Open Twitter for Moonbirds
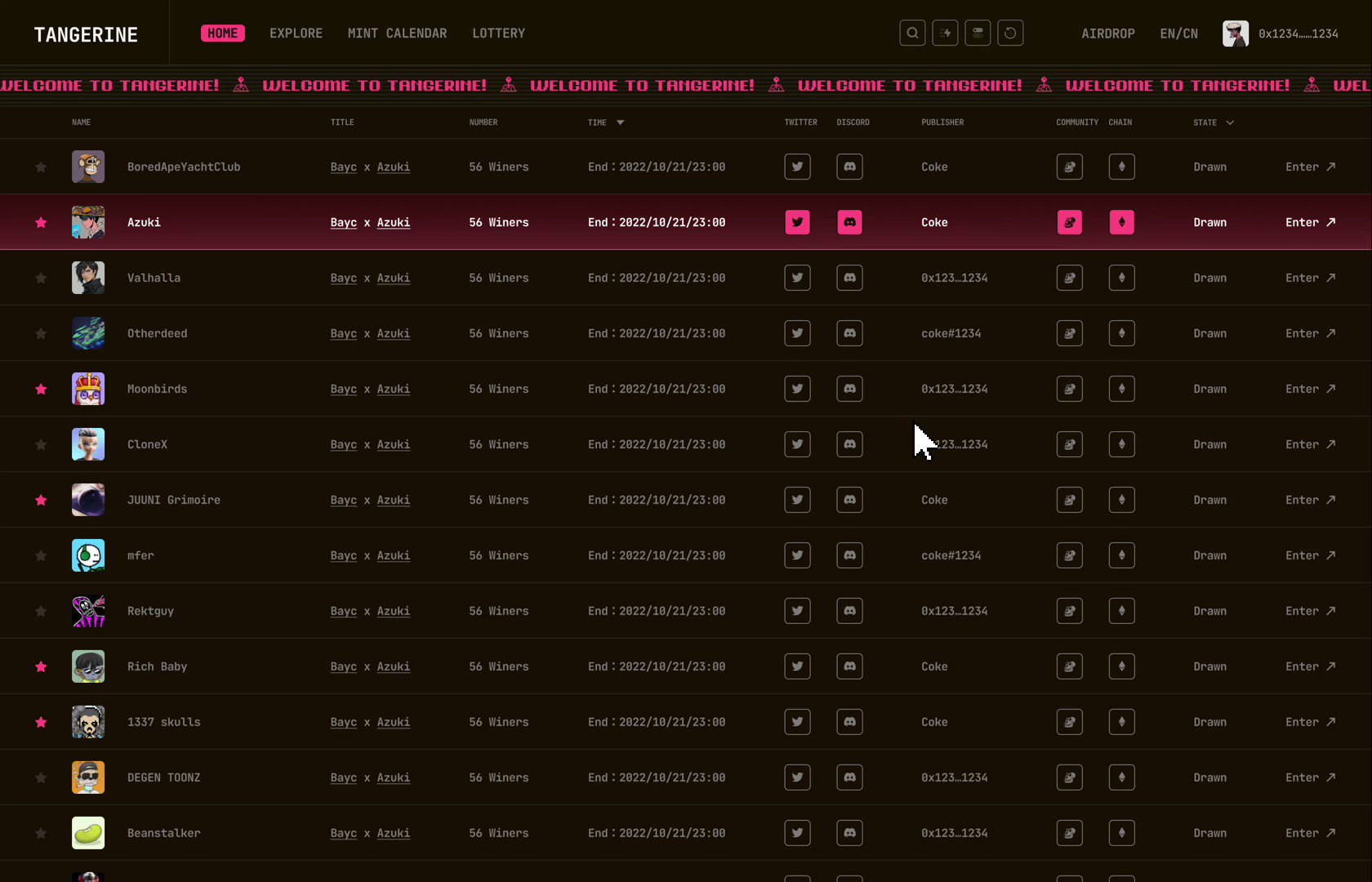This screenshot has height=882, width=1372. click(x=798, y=389)
